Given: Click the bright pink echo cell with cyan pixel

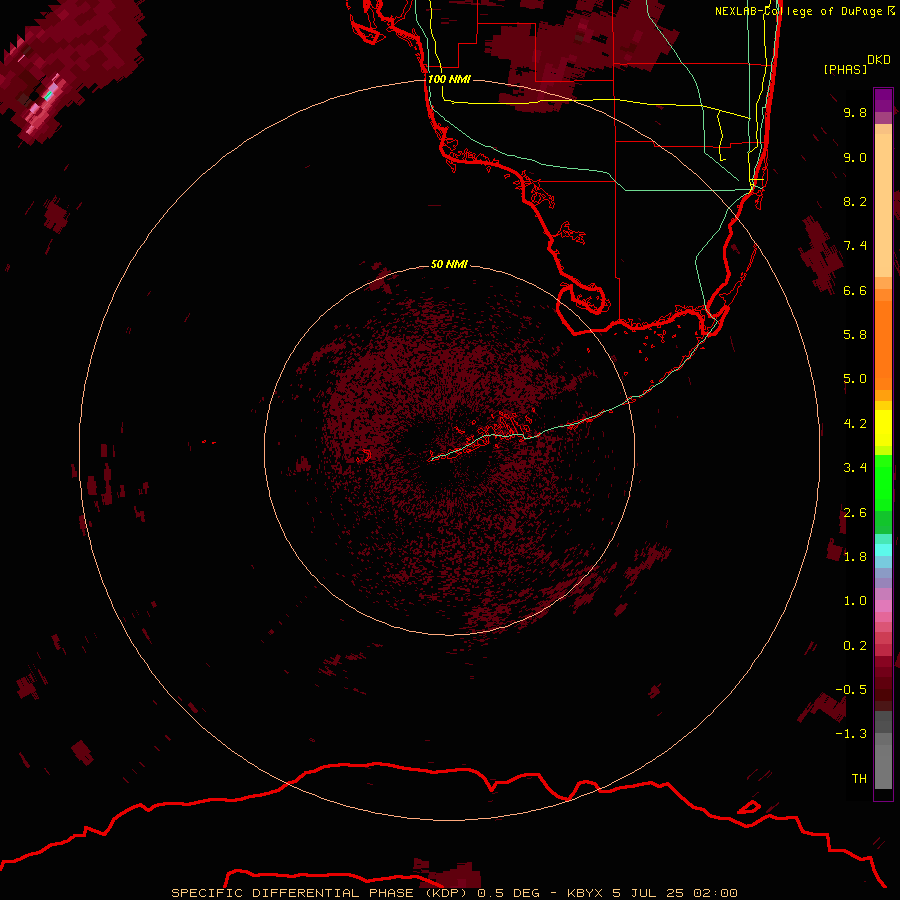Looking at the screenshot, I should [49, 95].
